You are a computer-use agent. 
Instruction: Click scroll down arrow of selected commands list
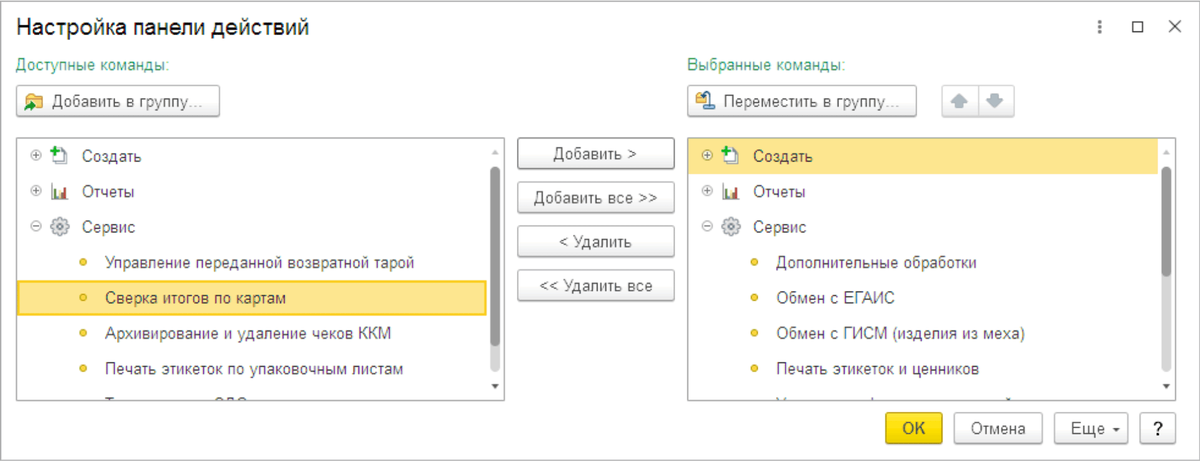point(1165,385)
